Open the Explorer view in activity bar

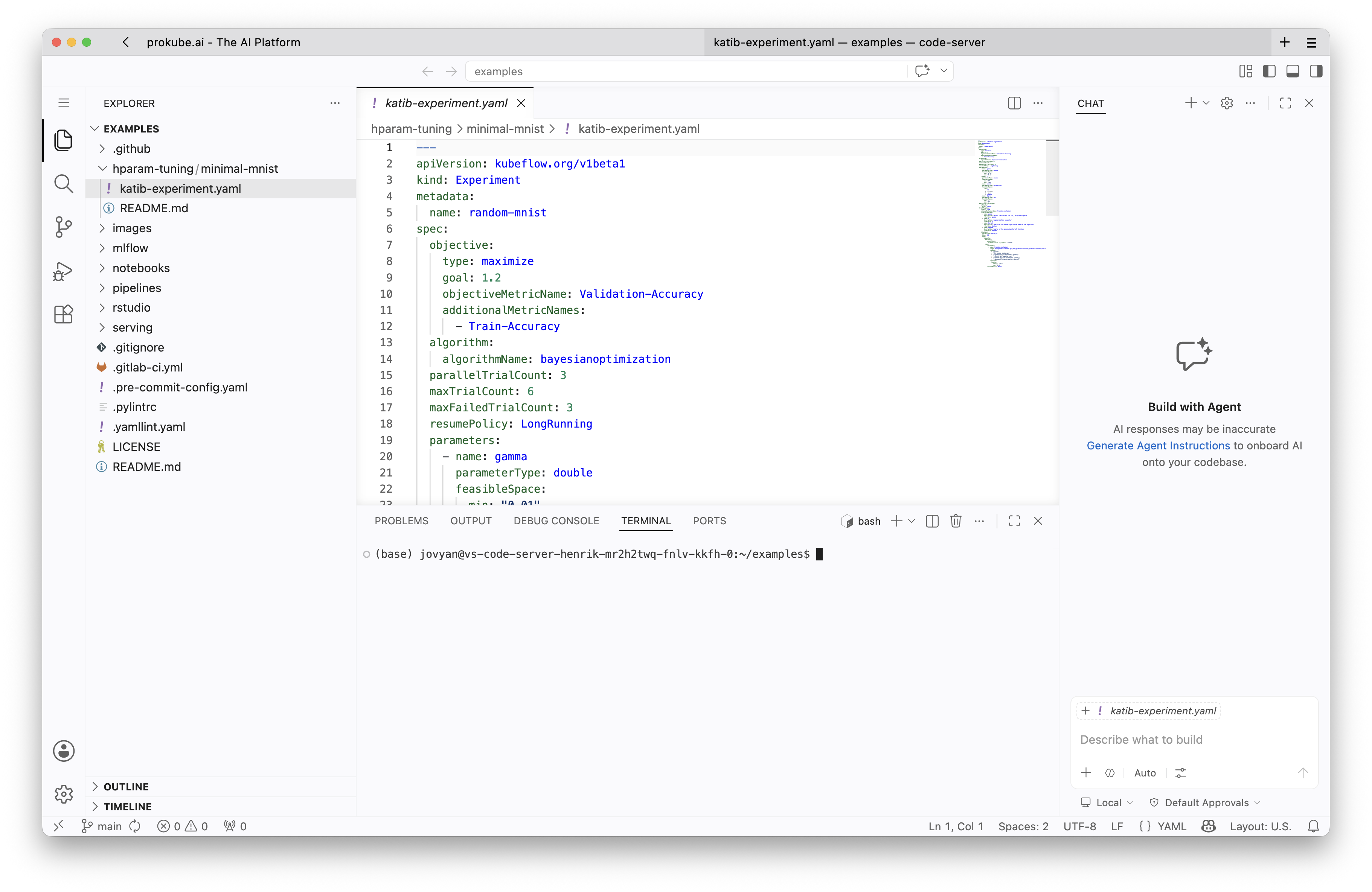click(x=63, y=140)
